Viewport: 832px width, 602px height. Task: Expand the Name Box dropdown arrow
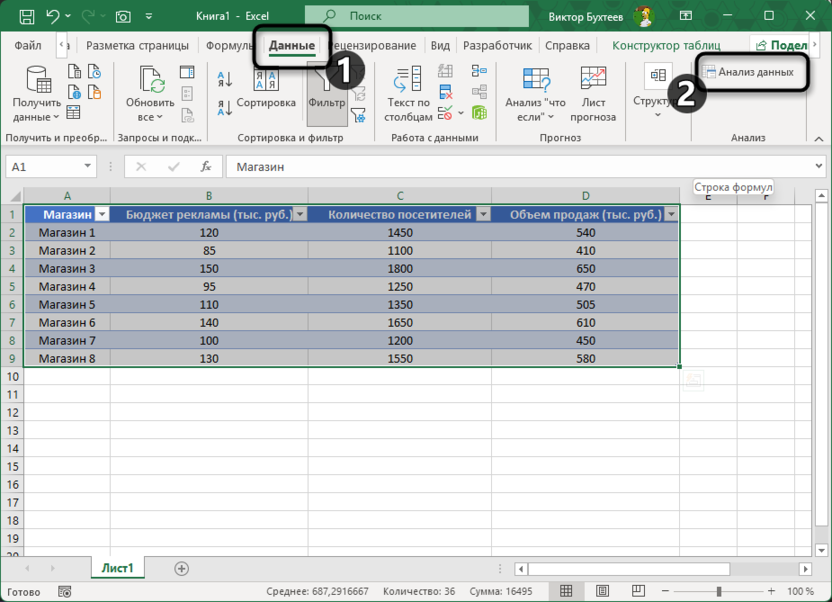[x=88, y=167]
